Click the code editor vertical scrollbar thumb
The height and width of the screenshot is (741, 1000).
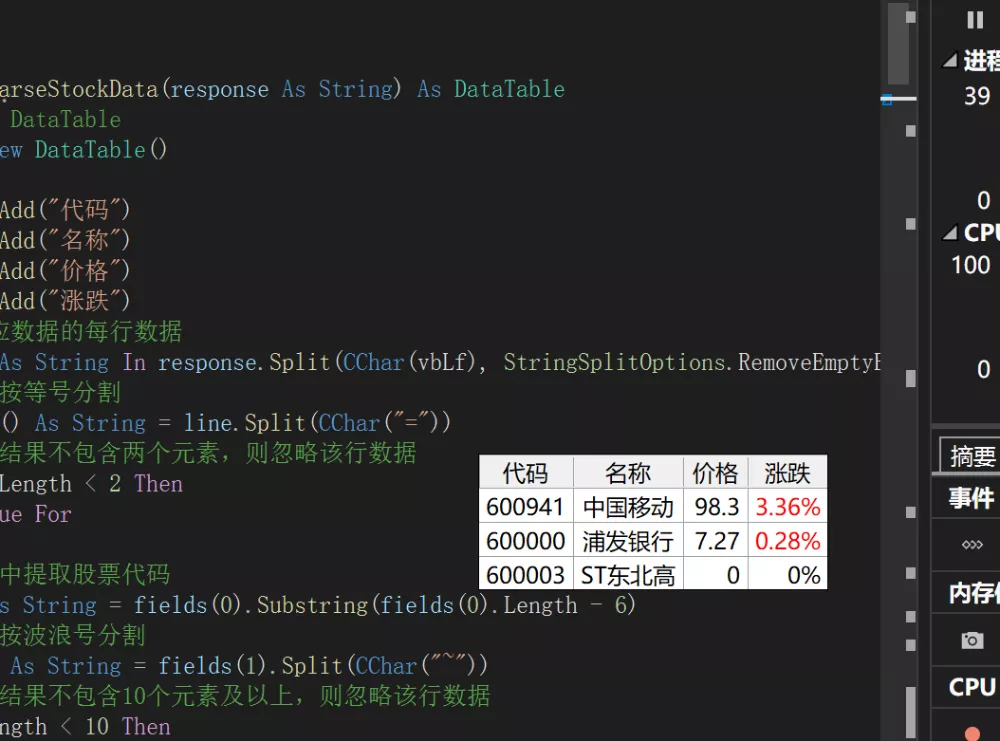[899, 43]
